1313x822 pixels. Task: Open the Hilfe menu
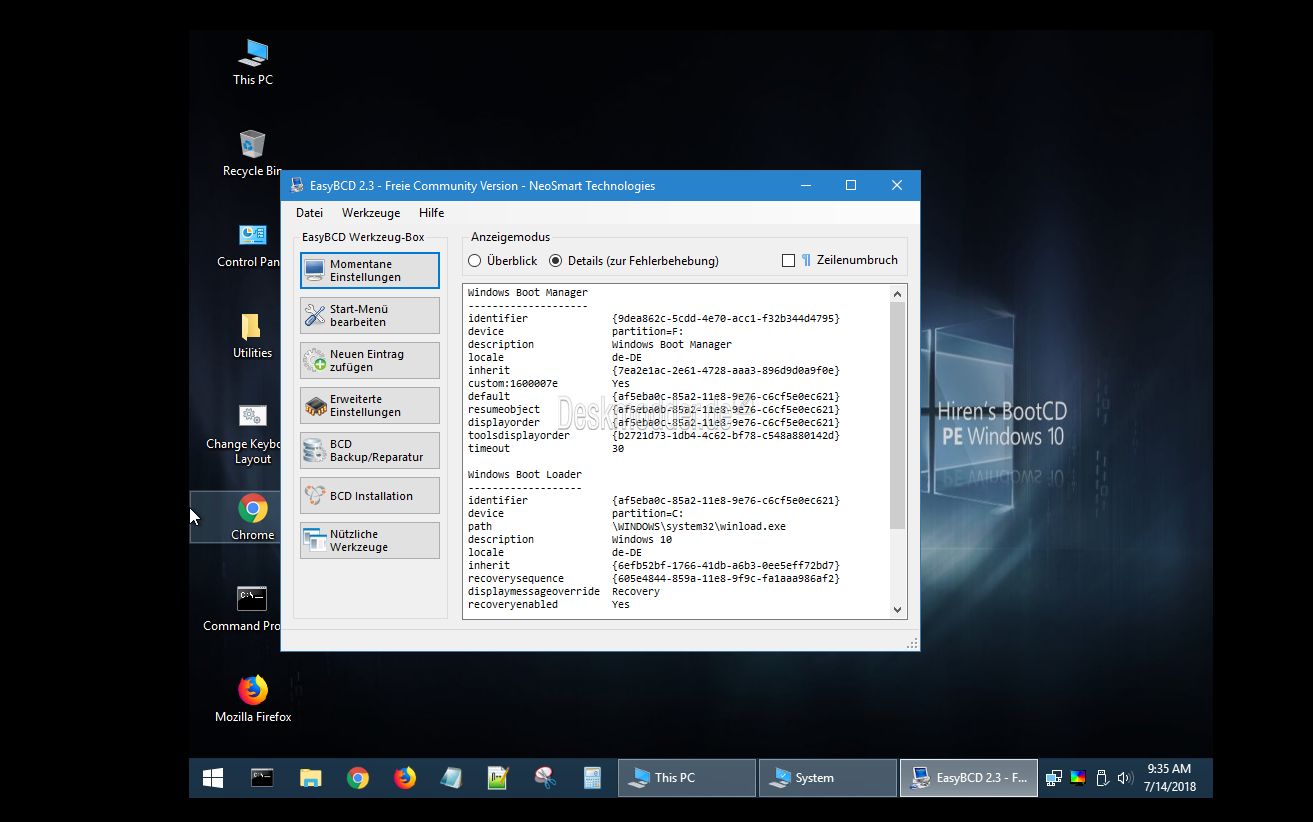(x=431, y=213)
